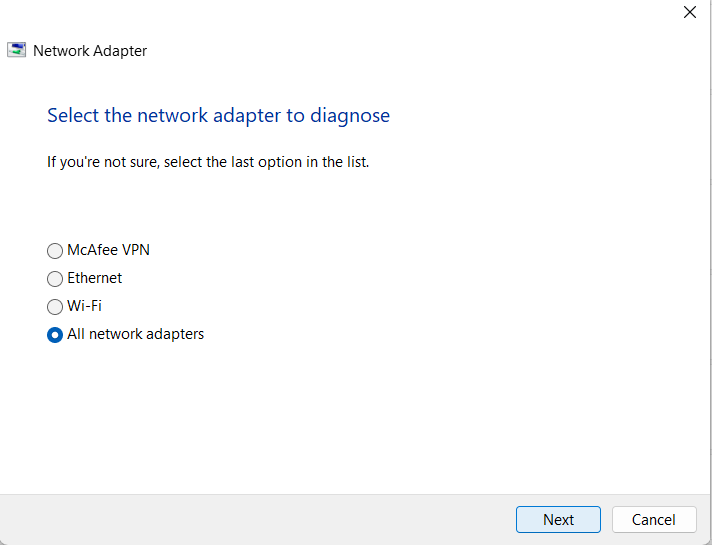Viewport: 712px width, 545px height.
Task: Click the "McAfee VPN" option label
Action: pyautogui.click(x=108, y=250)
